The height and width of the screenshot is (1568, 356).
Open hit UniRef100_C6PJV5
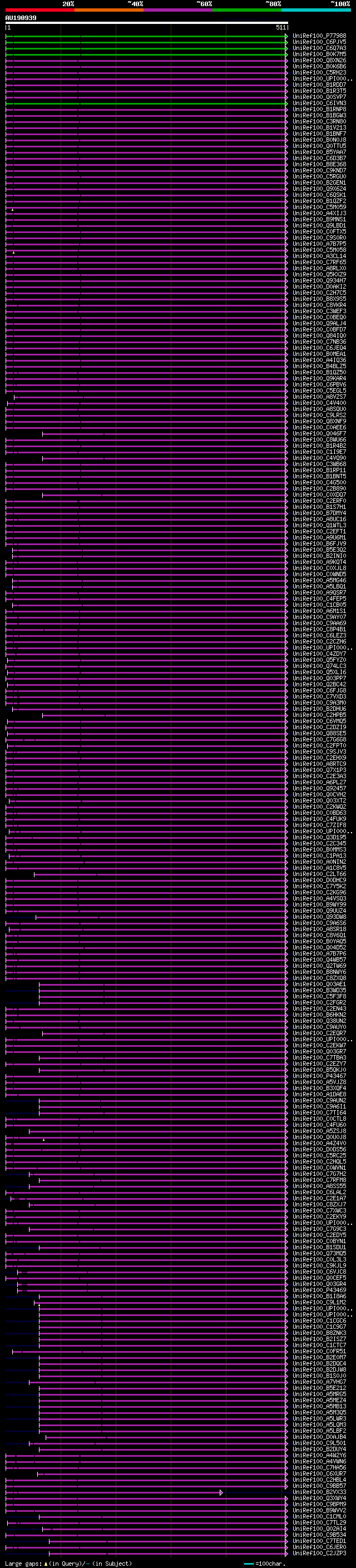tap(319, 42)
